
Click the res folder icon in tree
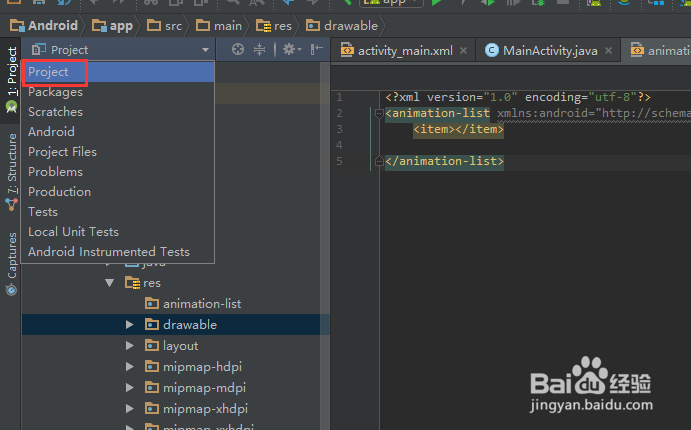132,282
